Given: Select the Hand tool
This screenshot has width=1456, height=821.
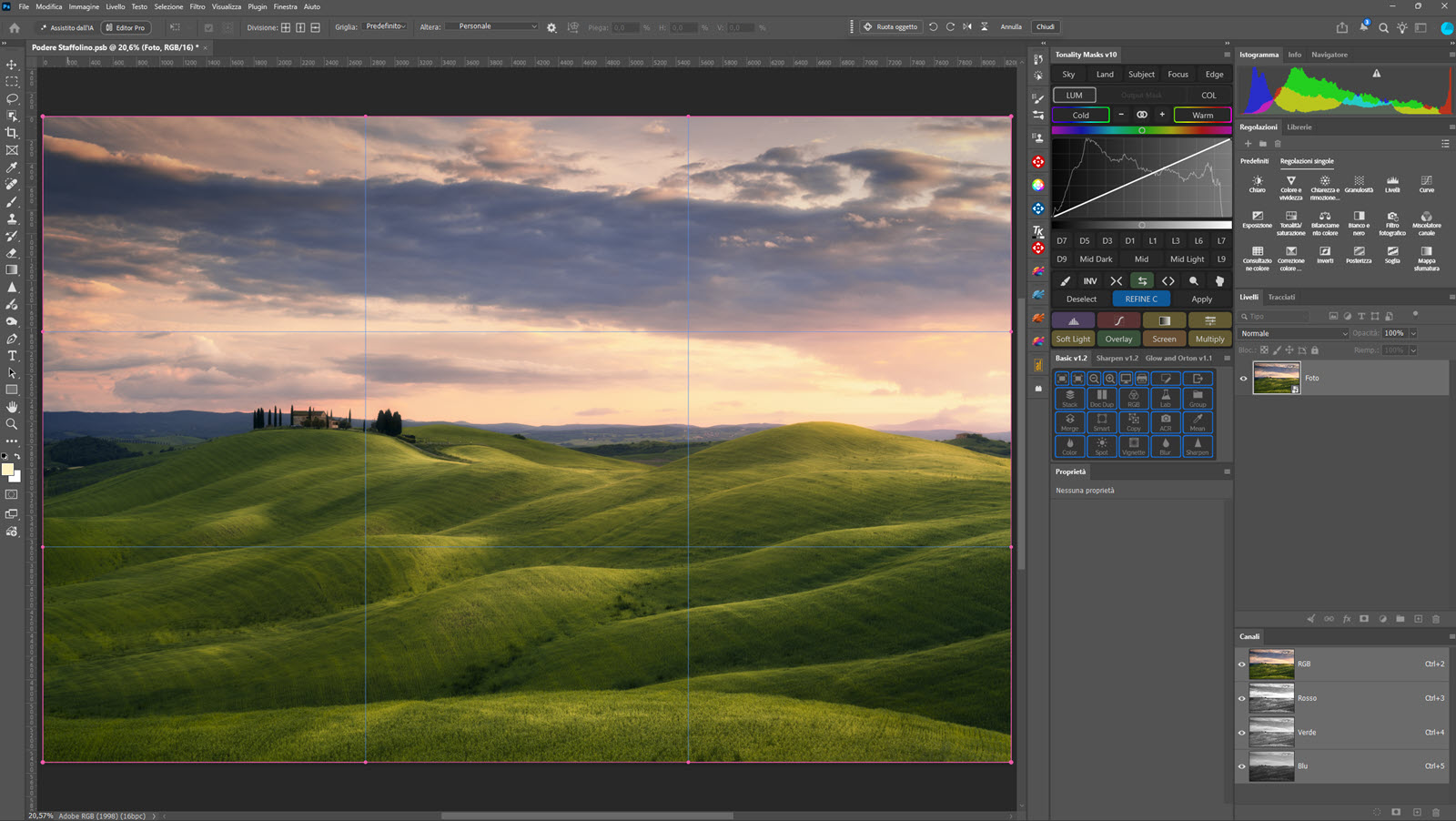Looking at the screenshot, I should pos(12,407).
